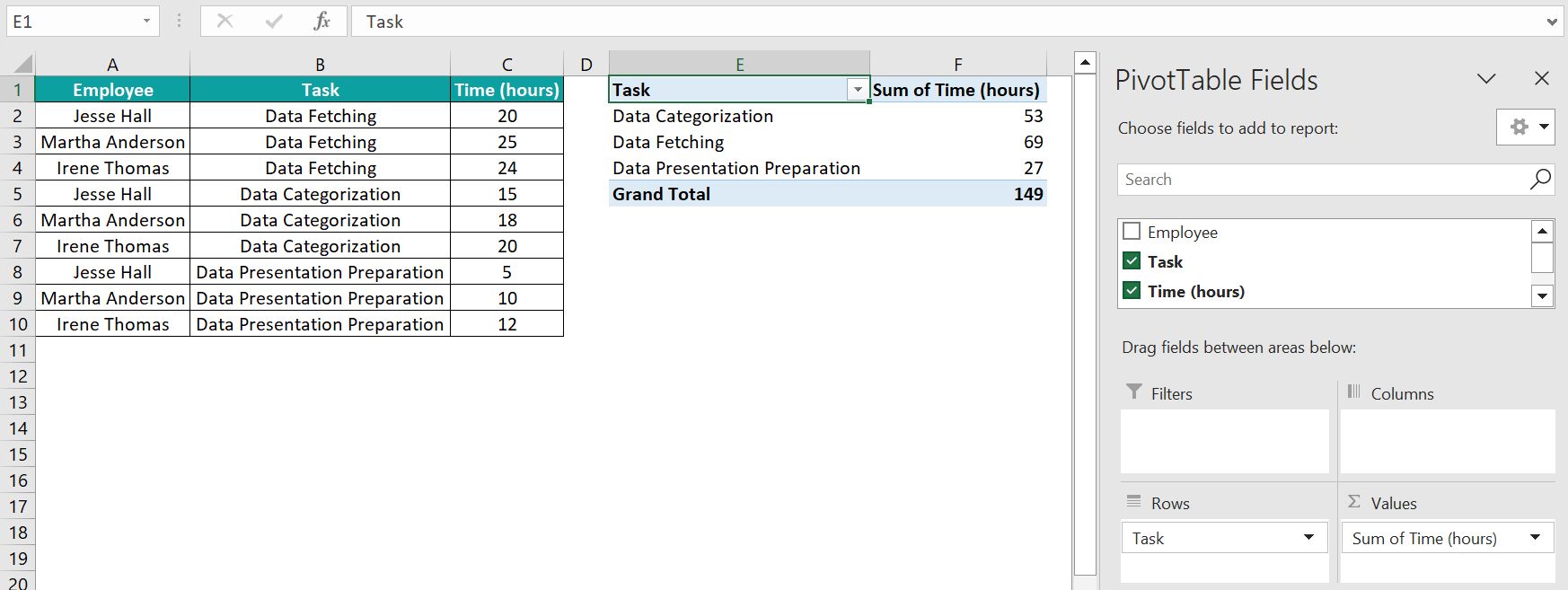Click the Filters drop area
The width and height of the screenshot is (1568, 590).
click(1225, 441)
